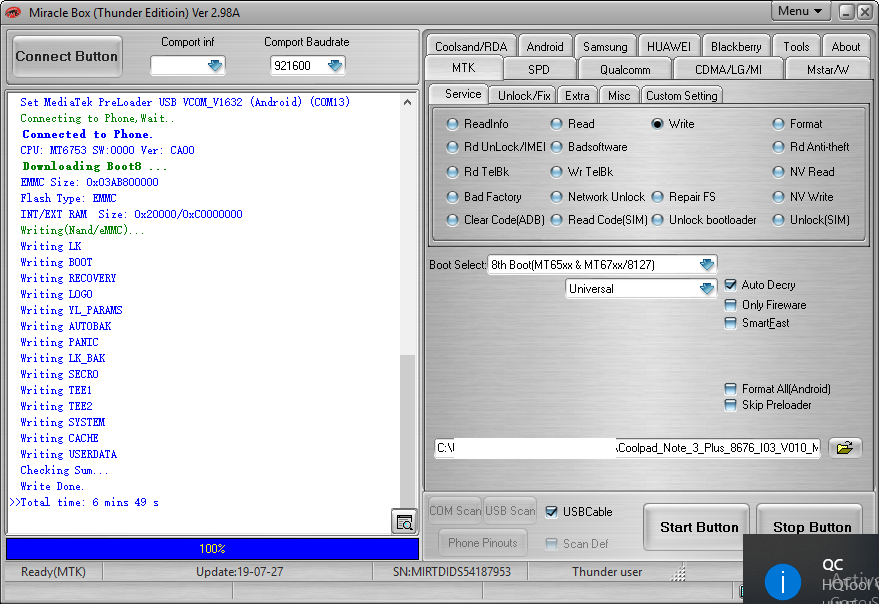Open the Extra sub-tab
879x604 pixels.
pyautogui.click(x=577, y=96)
